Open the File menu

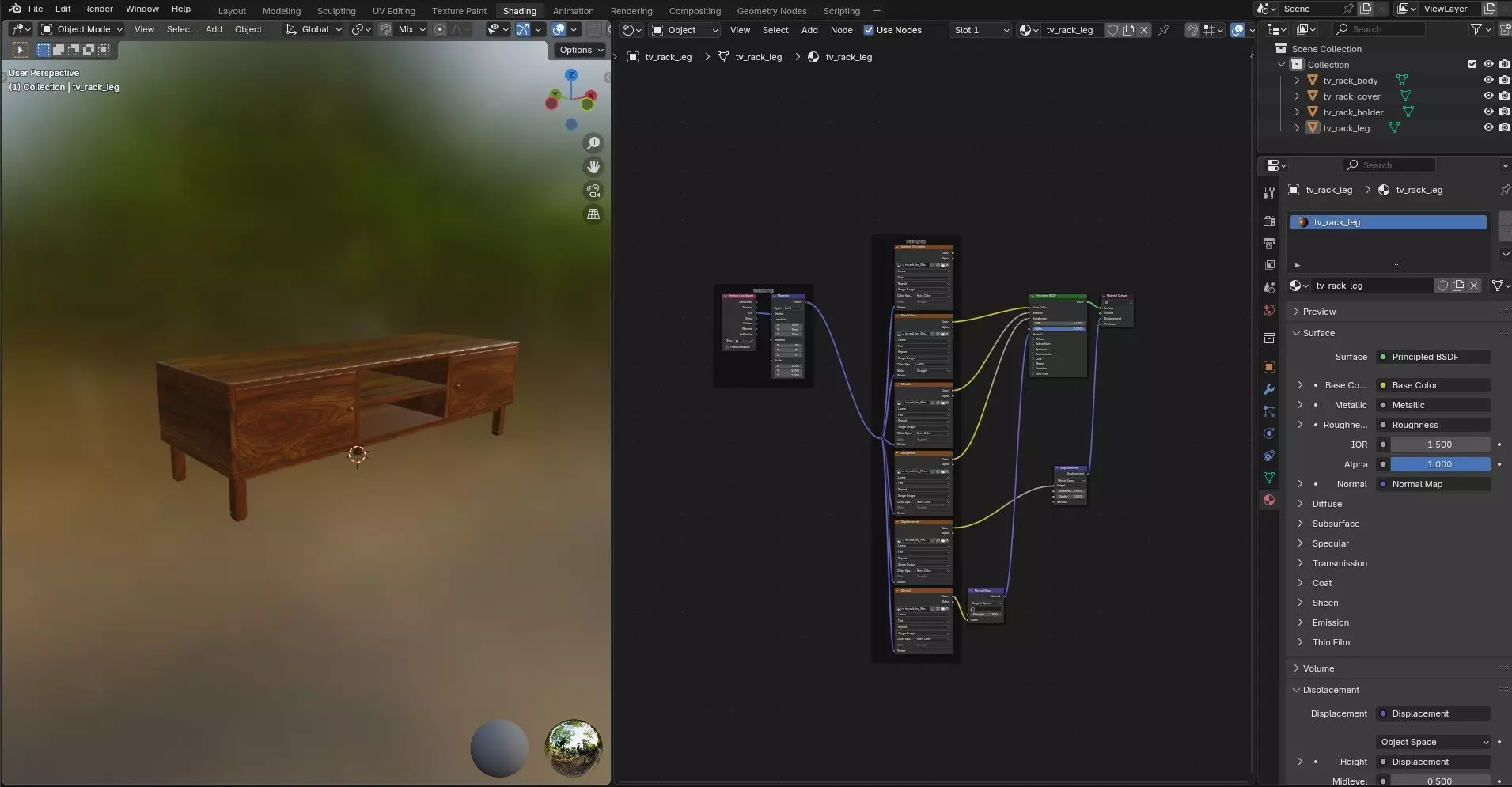[36, 9]
